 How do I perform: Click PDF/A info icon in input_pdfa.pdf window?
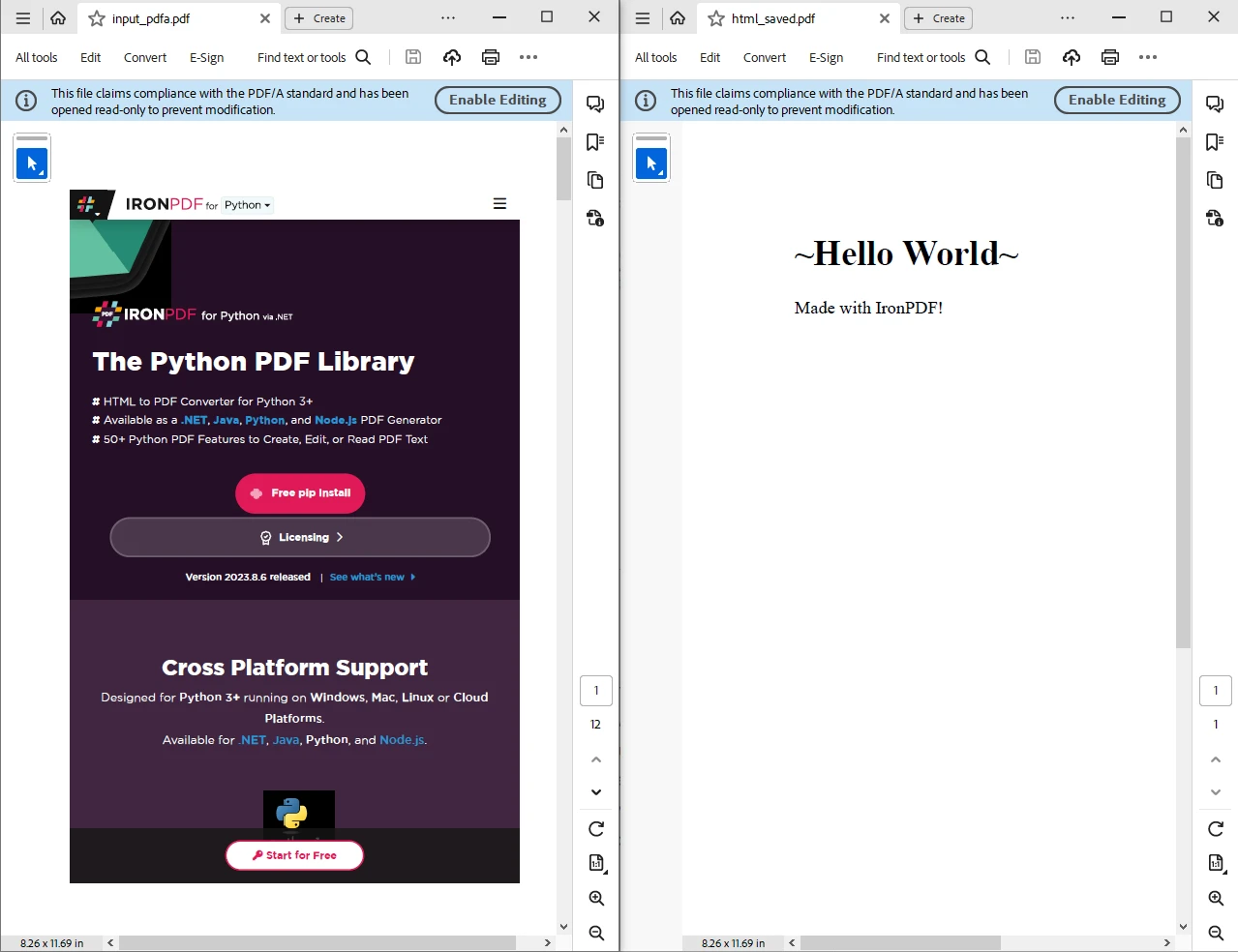[x=26, y=101]
